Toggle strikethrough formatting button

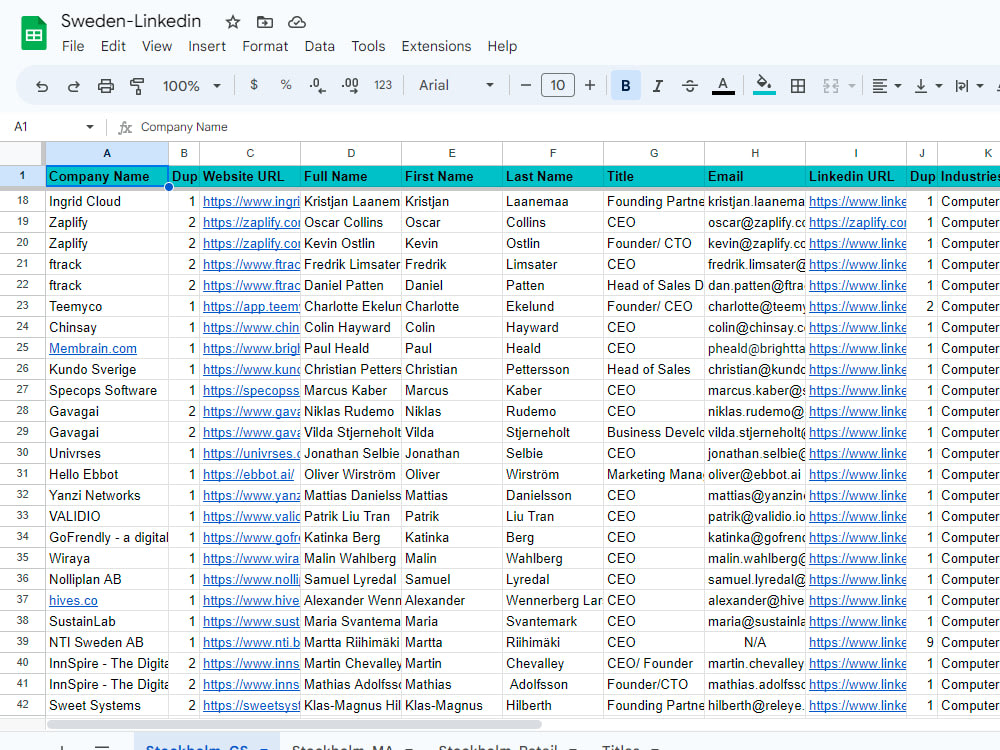tap(689, 85)
